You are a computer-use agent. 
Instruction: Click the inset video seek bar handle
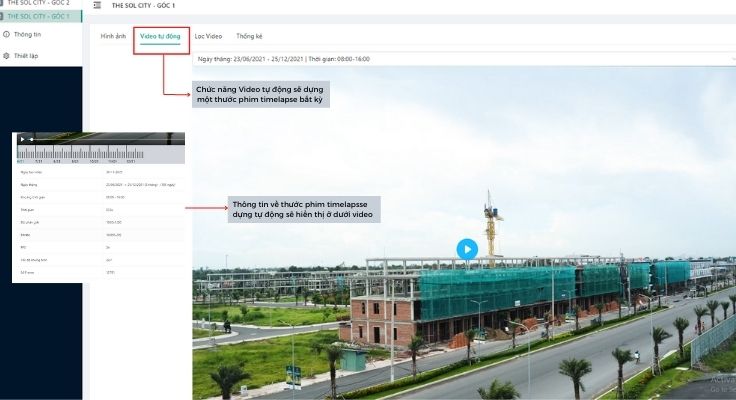pos(31,139)
